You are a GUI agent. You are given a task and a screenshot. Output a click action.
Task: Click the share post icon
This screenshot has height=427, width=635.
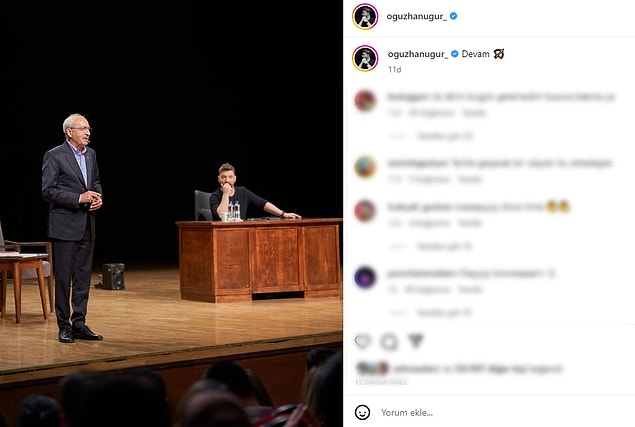coord(416,341)
